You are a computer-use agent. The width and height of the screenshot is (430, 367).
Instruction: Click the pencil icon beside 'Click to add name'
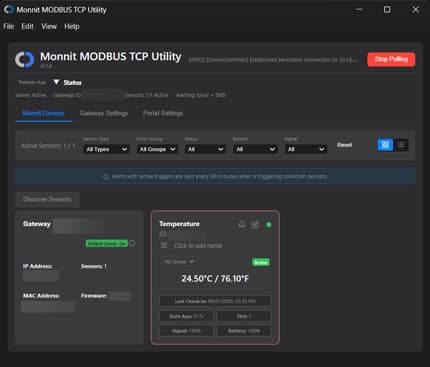pos(164,245)
